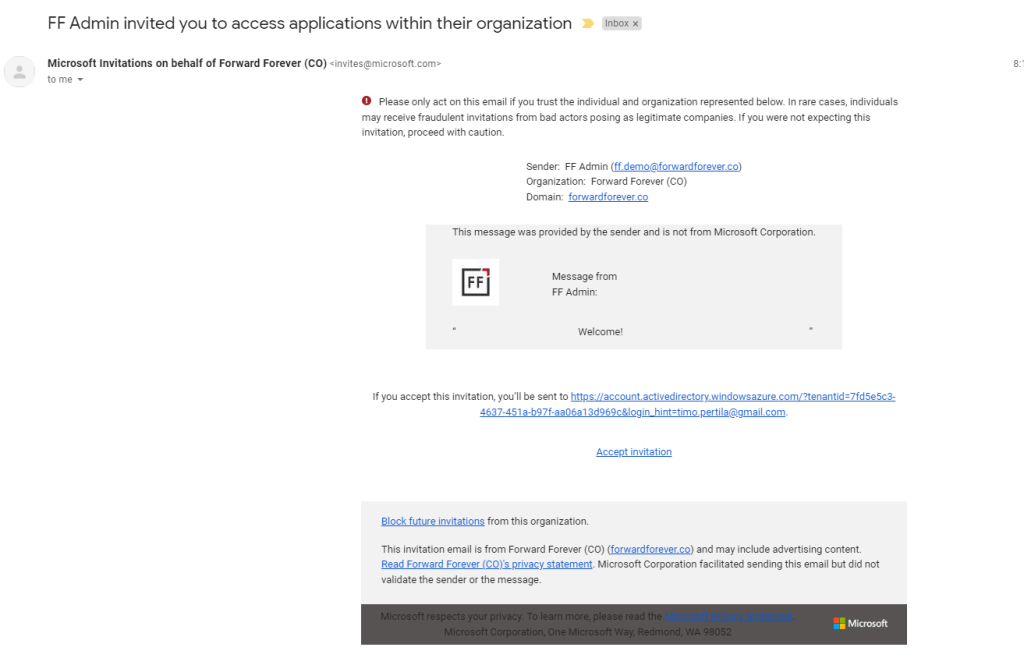Screen dimensions: 1024x665
Task: Read Forward Forever (CO)'s privacy statement
Action: 486,564
